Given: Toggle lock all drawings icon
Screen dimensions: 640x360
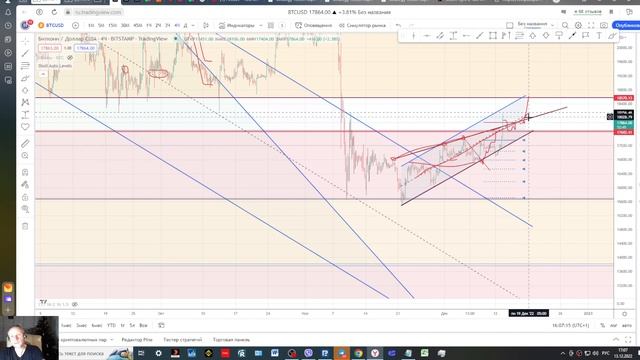Looking at the screenshot, I should [25, 198].
